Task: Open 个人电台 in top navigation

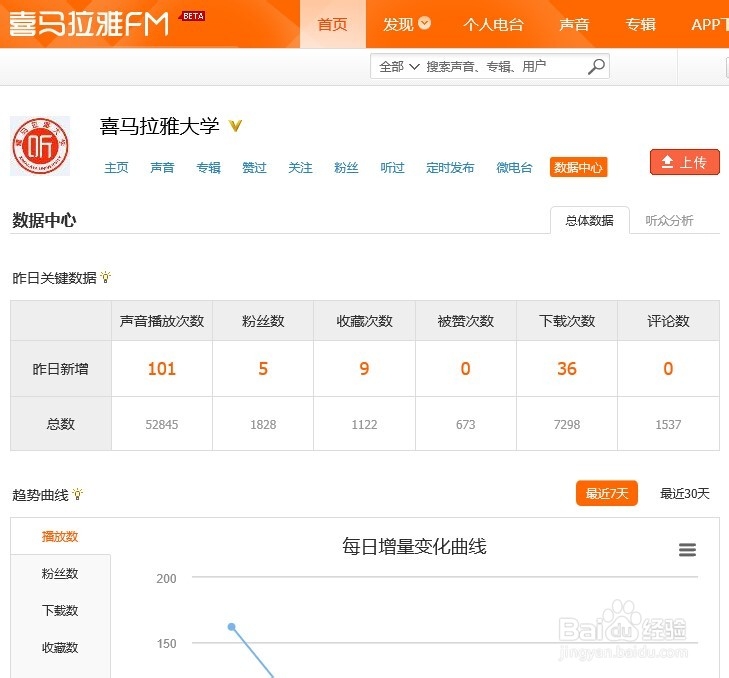Action: (x=493, y=24)
